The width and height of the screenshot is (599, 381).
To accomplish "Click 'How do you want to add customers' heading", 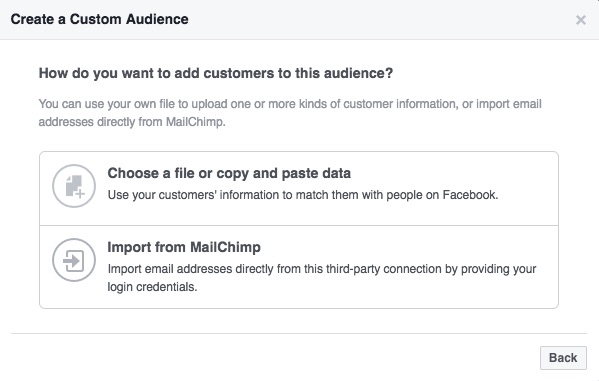I will [x=216, y=73].
